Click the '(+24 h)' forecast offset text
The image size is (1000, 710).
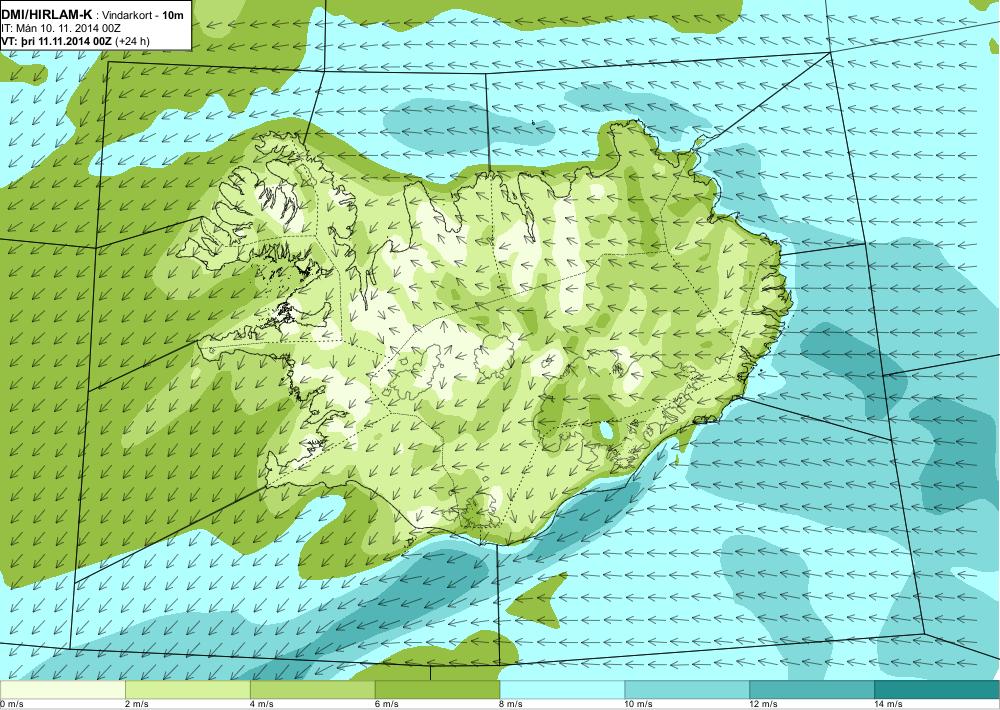pyautogui.click(x=133, y=41)
